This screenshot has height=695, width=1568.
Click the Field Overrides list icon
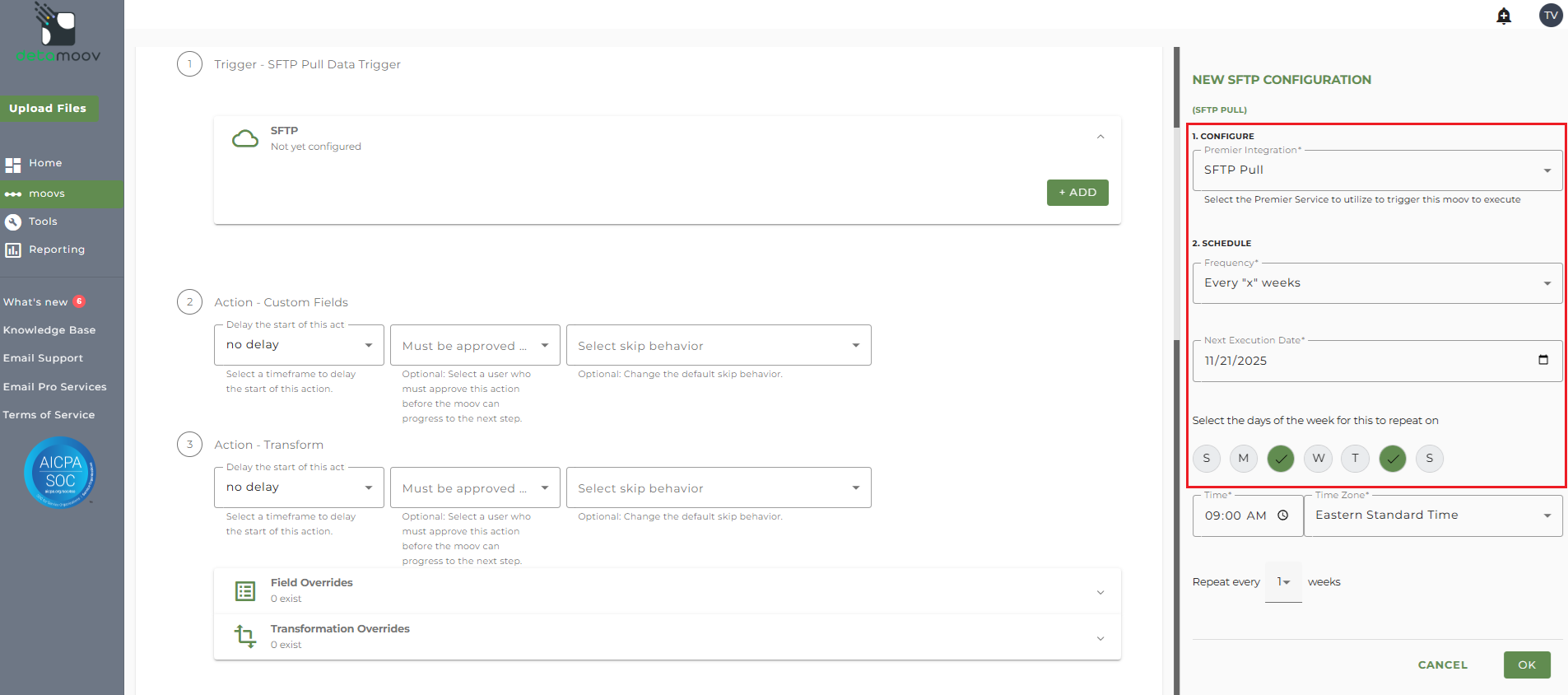click(244, 590)
